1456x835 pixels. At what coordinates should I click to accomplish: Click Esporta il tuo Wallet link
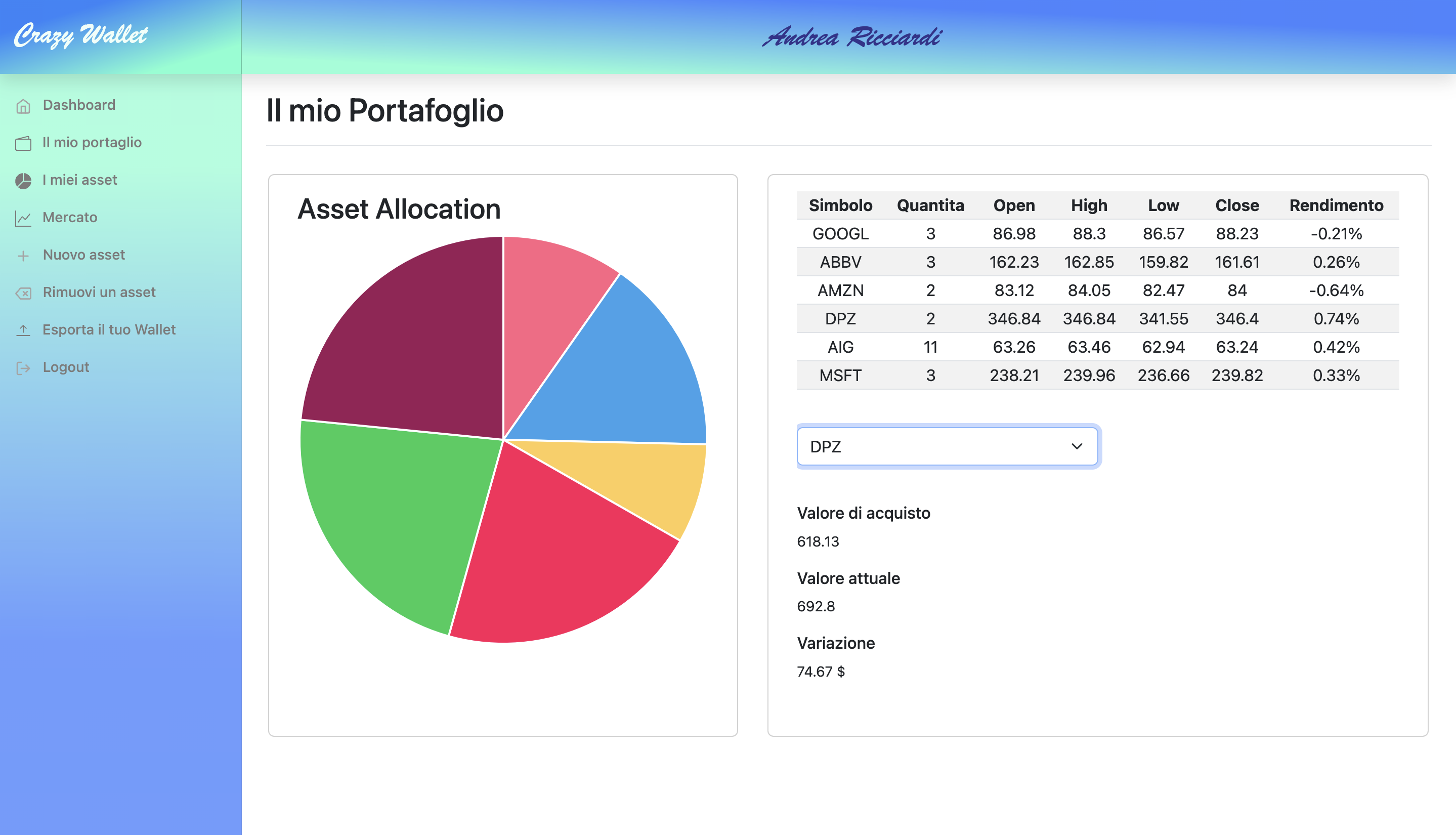coord(109,330)
